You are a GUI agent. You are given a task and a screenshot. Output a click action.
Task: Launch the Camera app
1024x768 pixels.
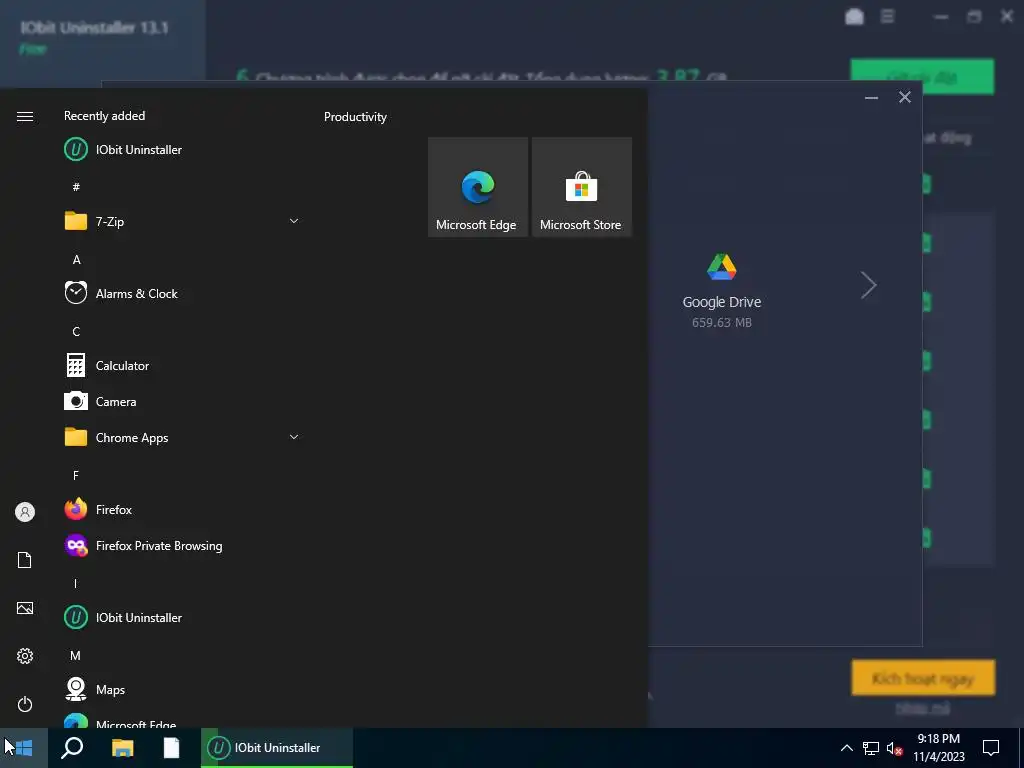coord(182,402)
